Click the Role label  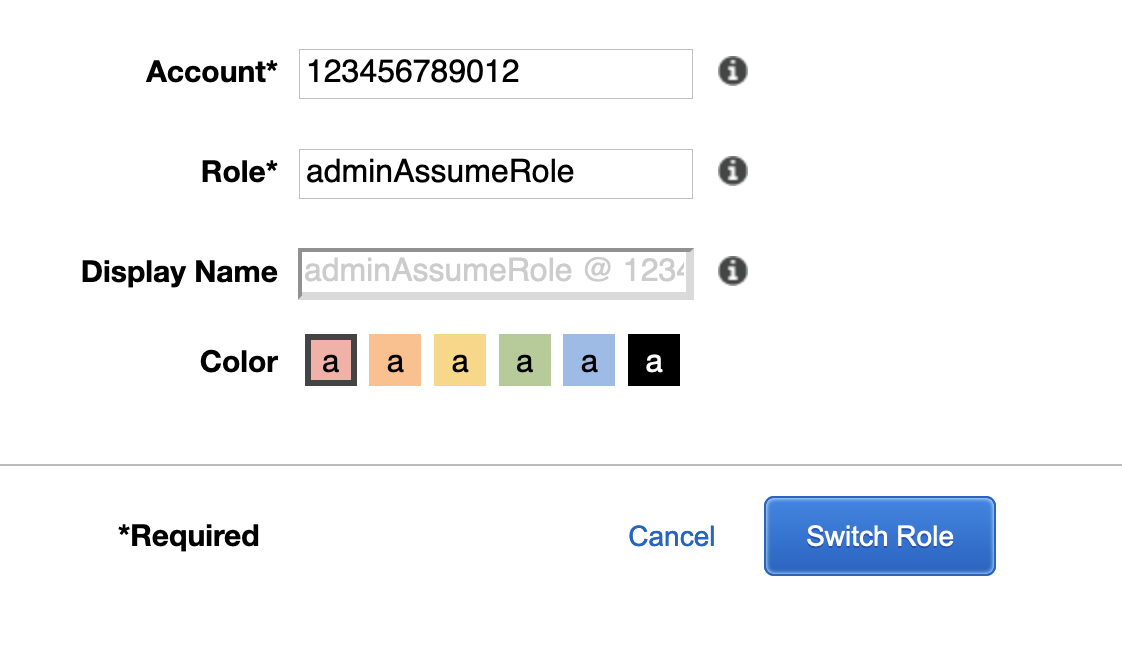coord(239,171)
